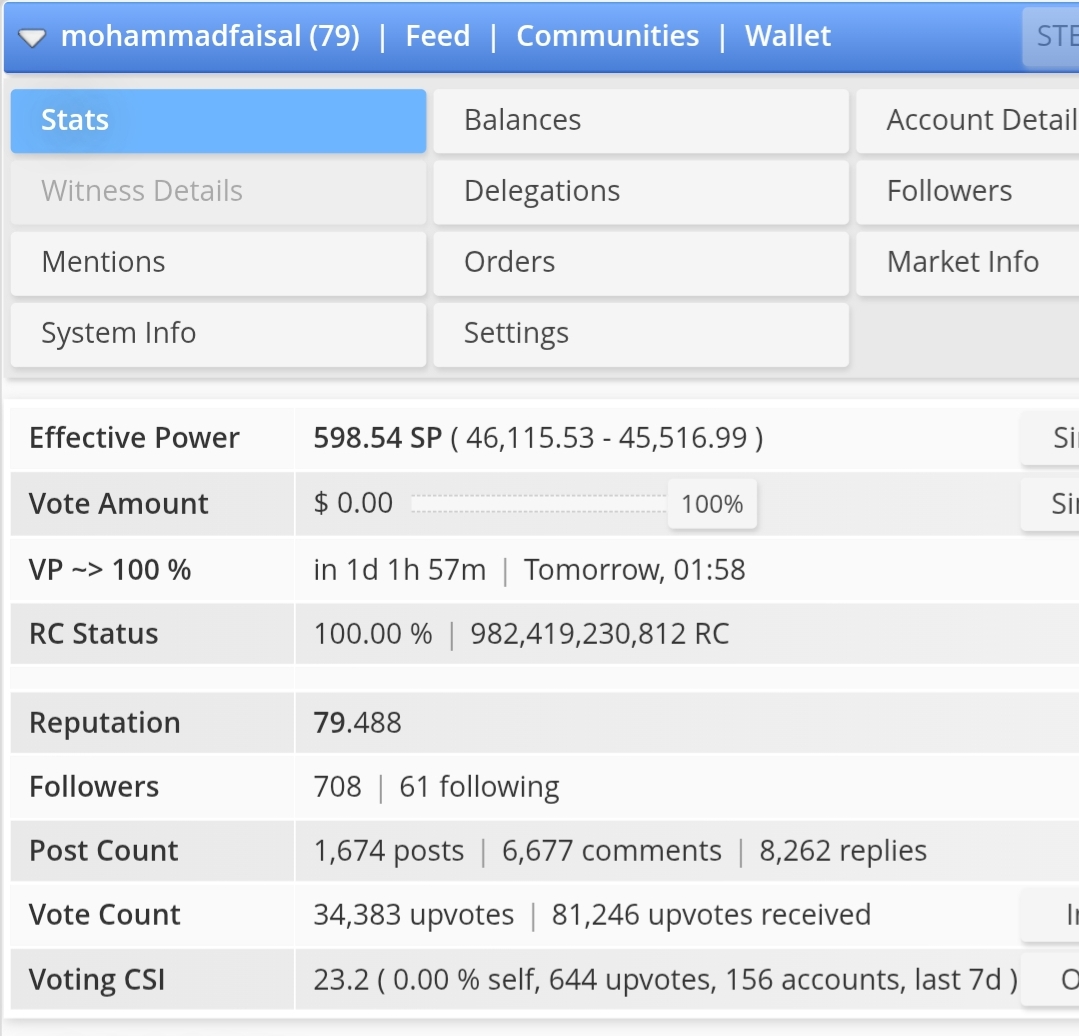The height and width of the screenshot is (1036, 1079).
Task: Switch to the Balances tab
Action: pos(641,120)
